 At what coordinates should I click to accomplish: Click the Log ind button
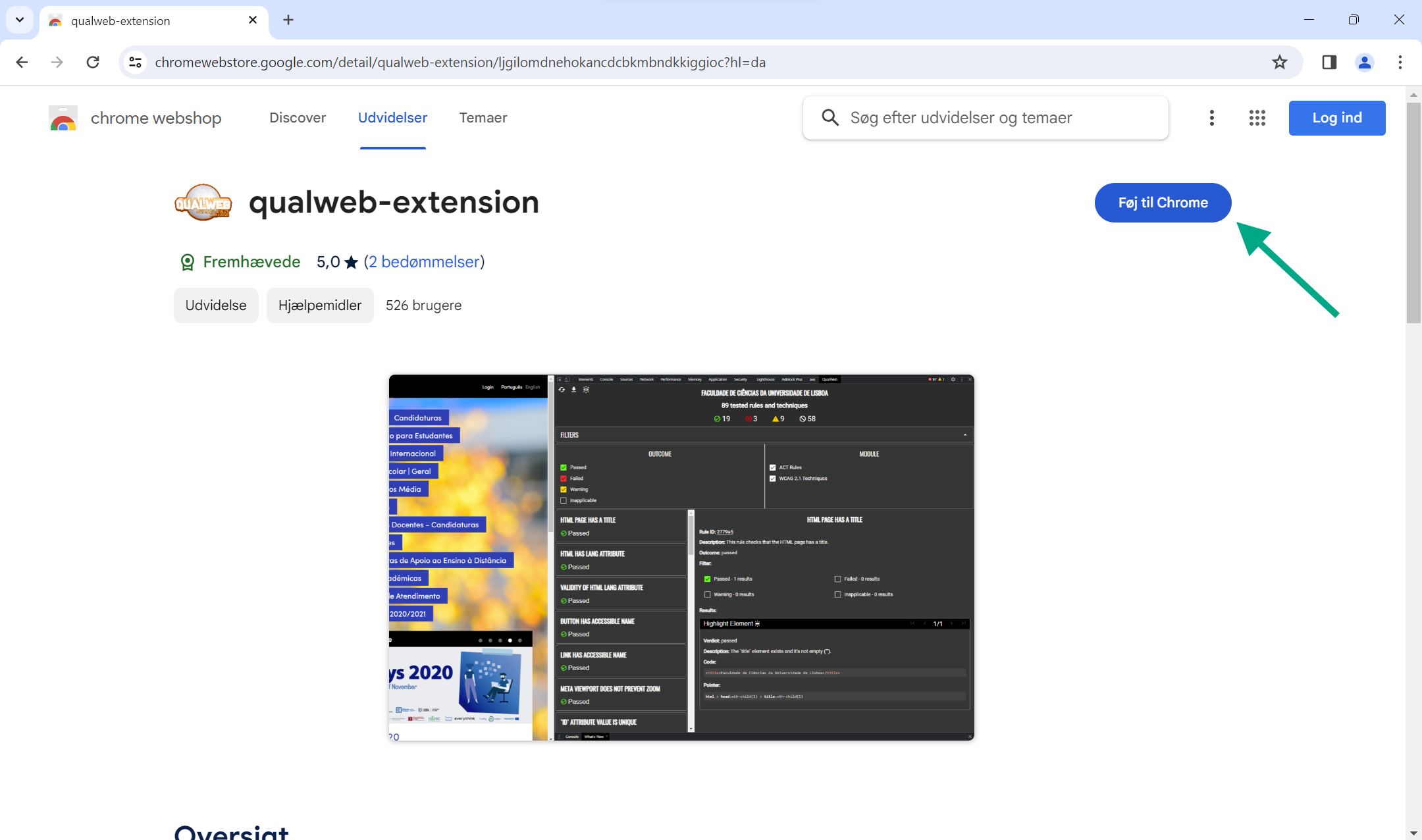(1337, 118)
